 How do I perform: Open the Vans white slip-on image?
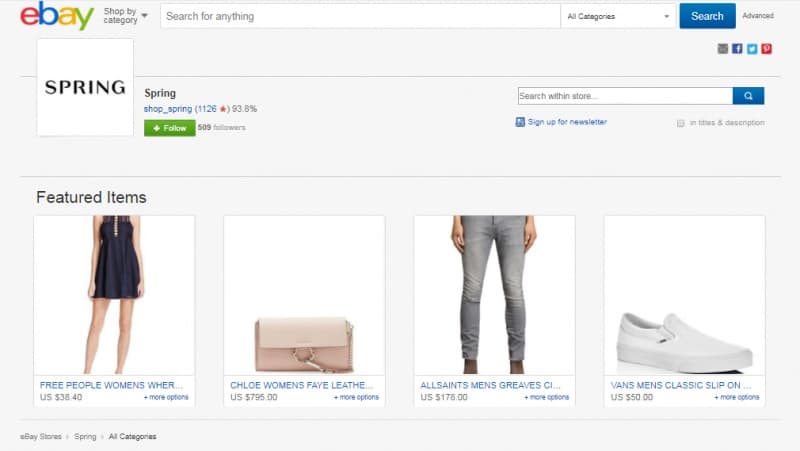click(x=685, y=295)
